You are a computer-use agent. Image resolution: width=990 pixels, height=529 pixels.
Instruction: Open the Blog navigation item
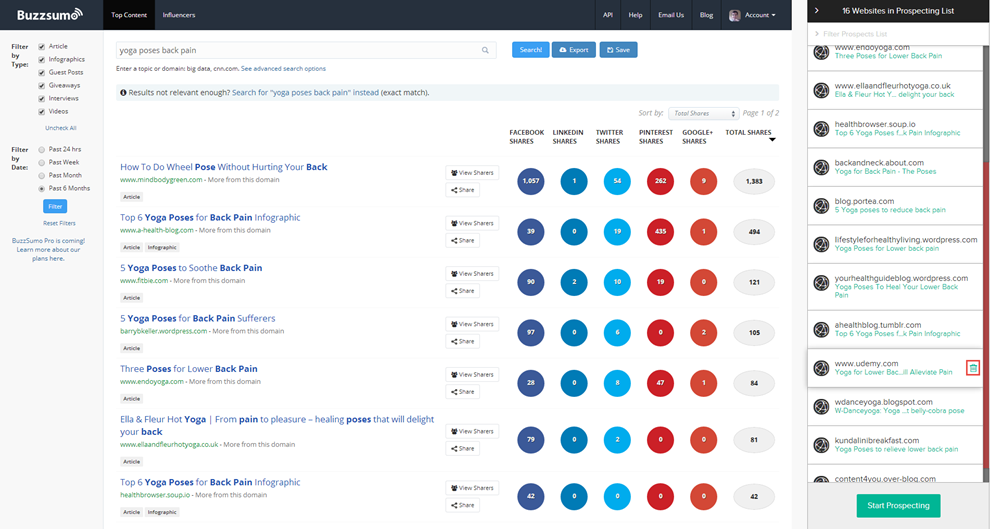pyautogui.click(x=707, y=15)
